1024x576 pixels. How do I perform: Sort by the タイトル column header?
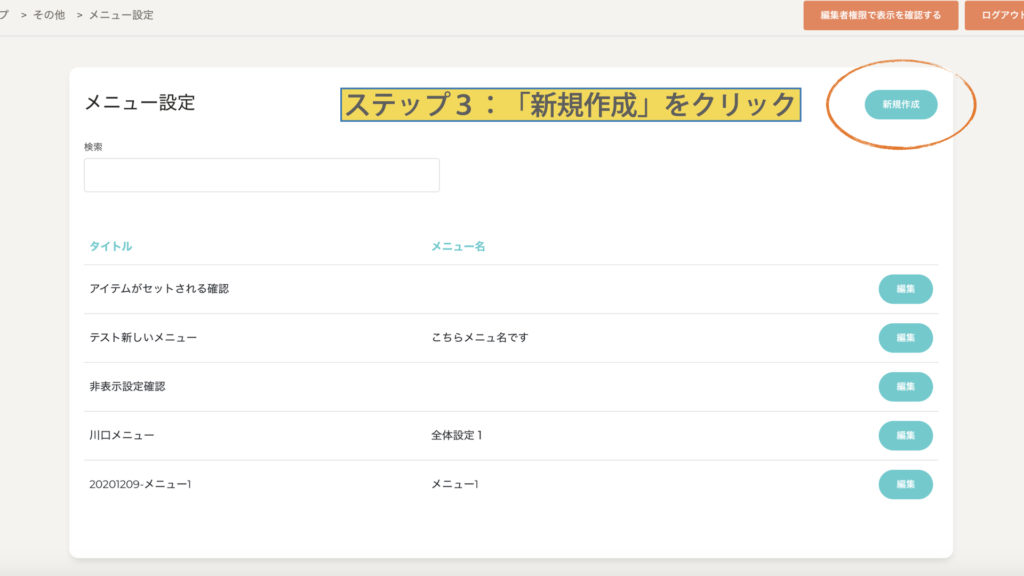click(110, 246)
